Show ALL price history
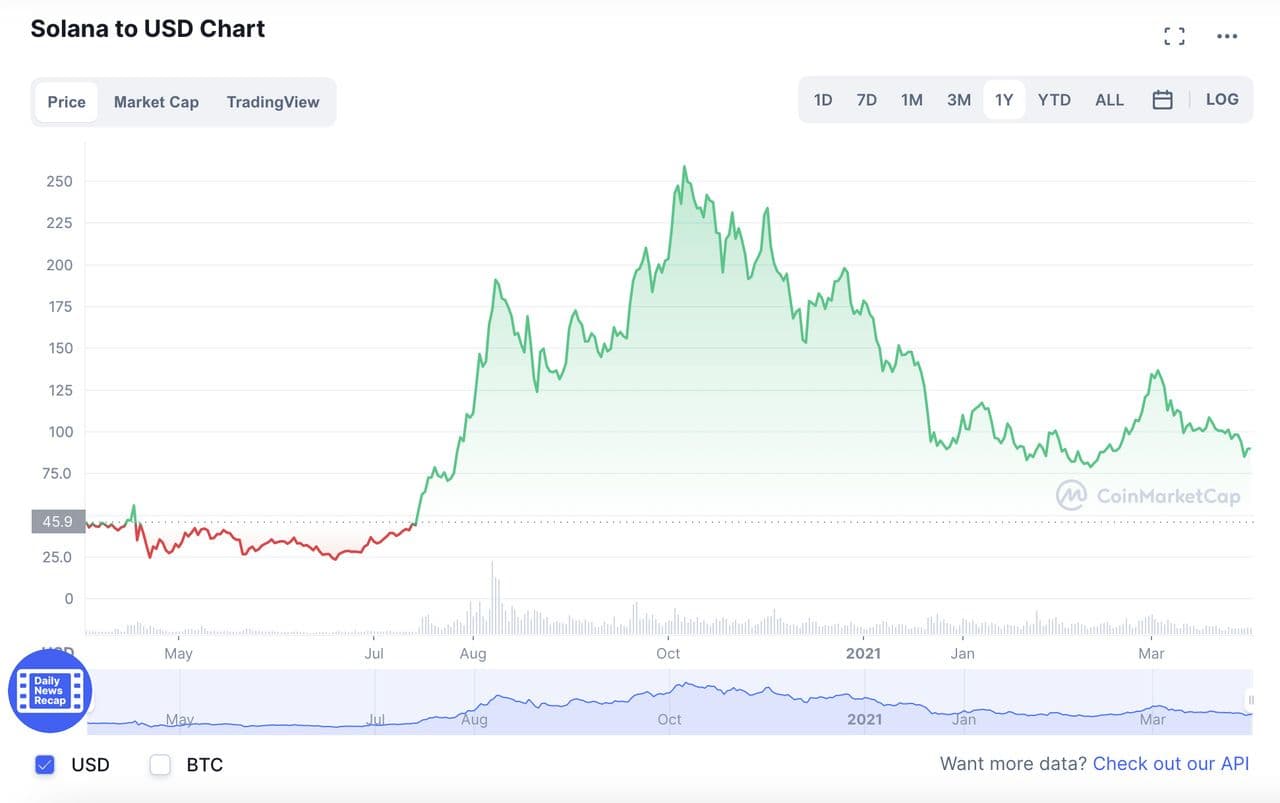1280x803 pixels. tap(1109, 100)
